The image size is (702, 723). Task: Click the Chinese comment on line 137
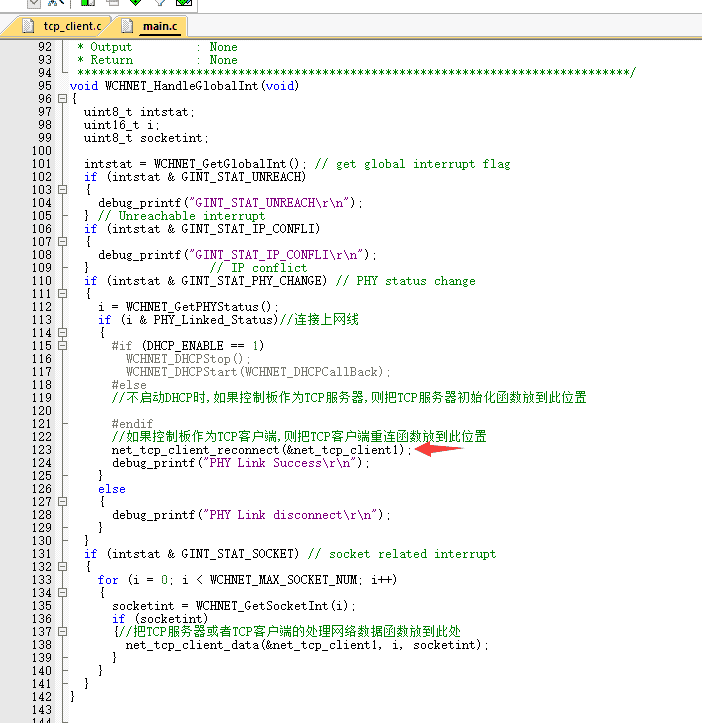[290, 632]
